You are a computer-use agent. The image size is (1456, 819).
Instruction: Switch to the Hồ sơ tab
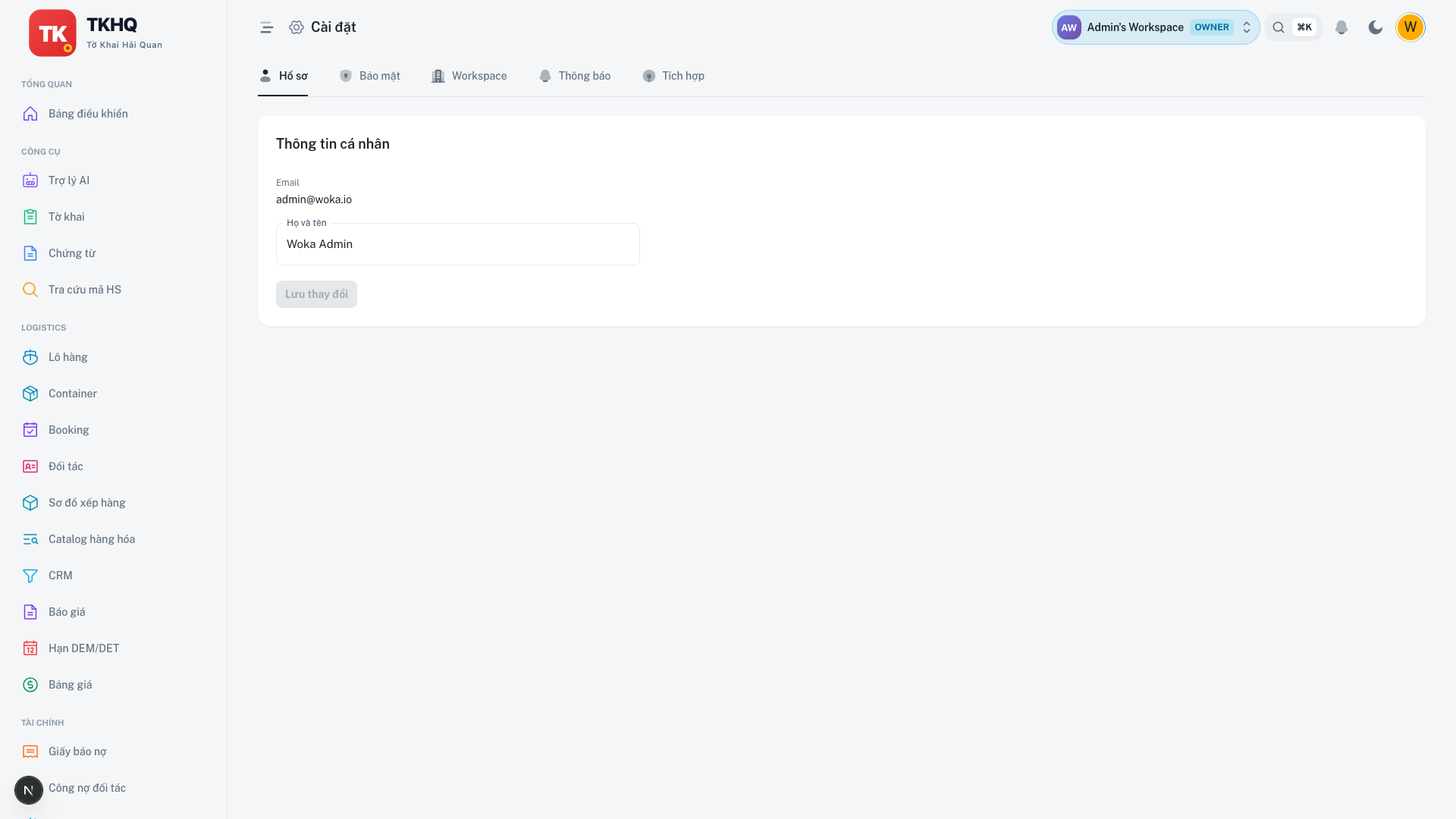click(x=283, y=76)
